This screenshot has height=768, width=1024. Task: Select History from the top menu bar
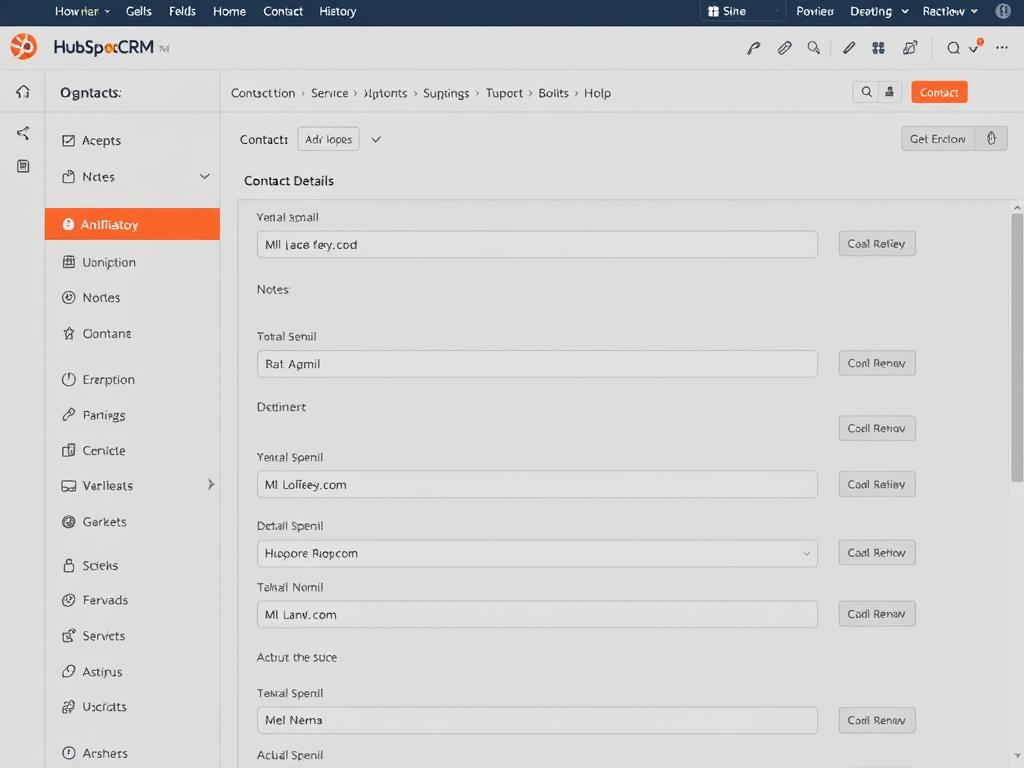point(337,12)
